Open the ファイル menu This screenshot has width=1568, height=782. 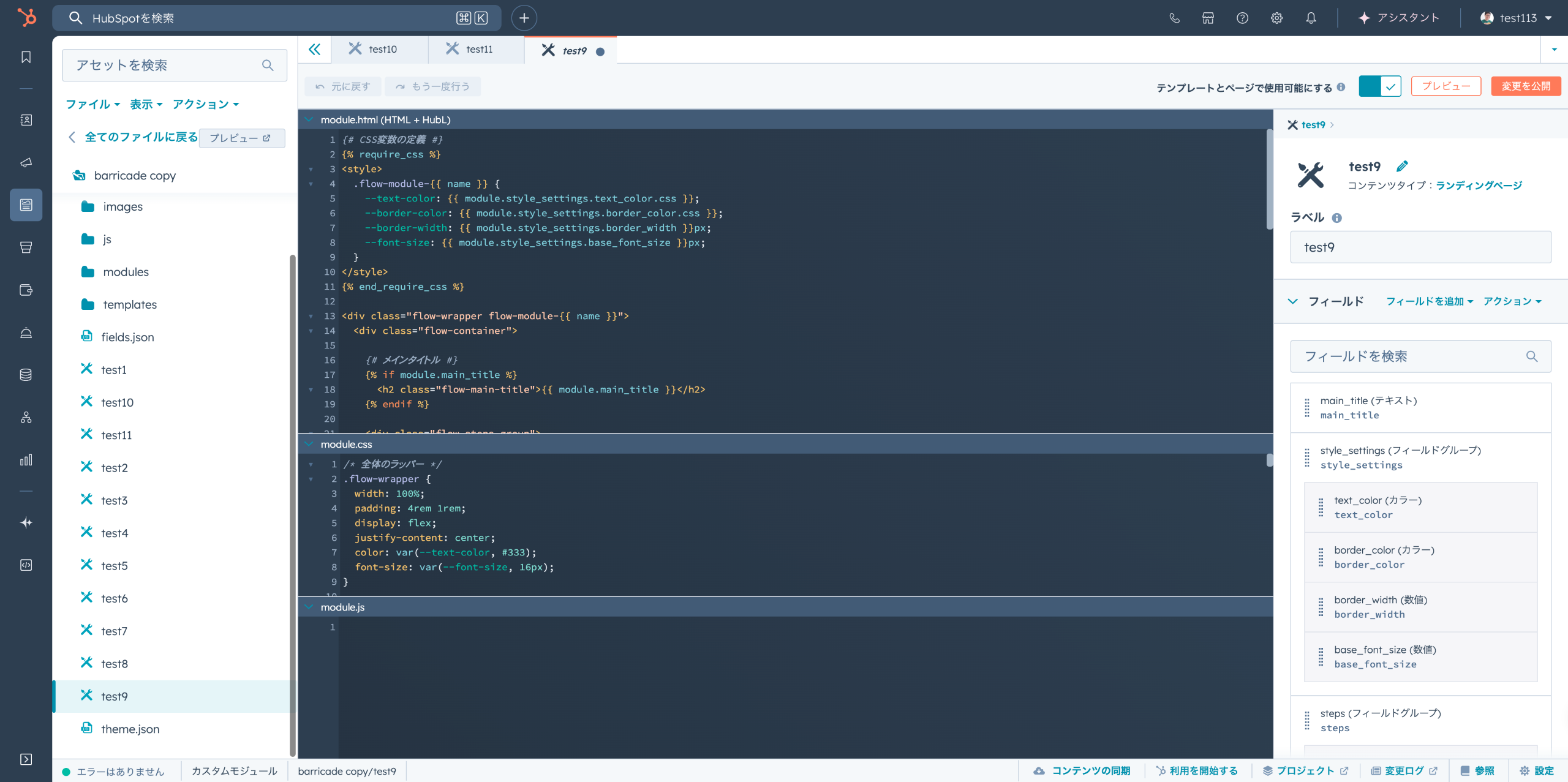92,105
